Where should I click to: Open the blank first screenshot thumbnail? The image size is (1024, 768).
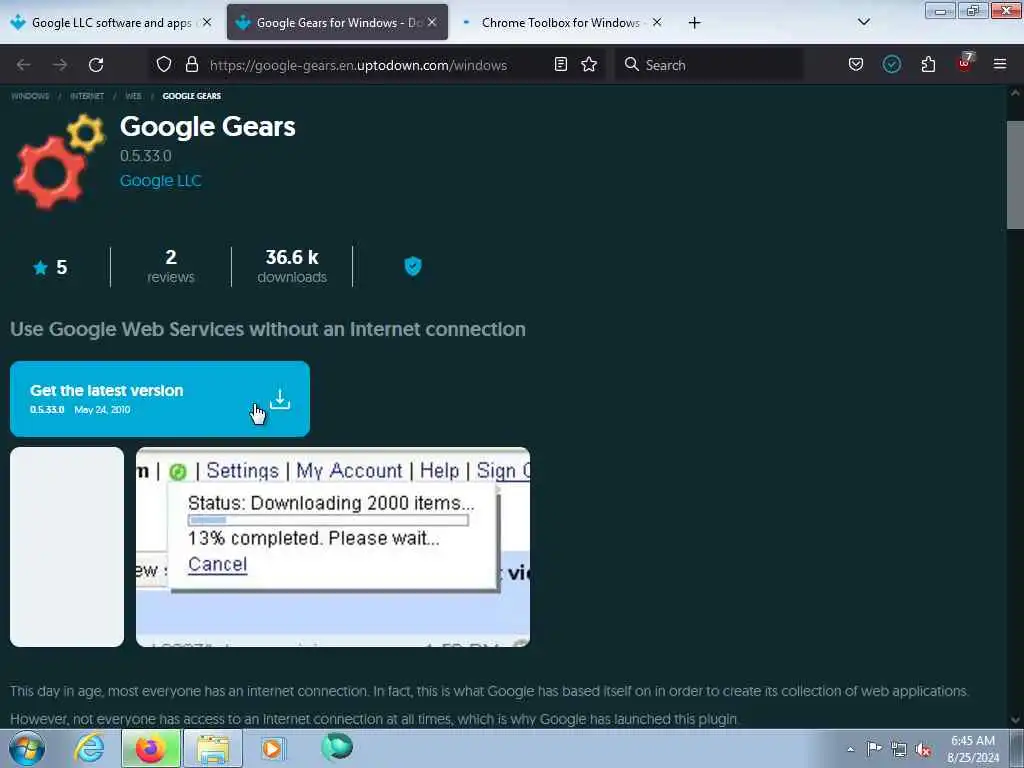[x=67, y=547]
